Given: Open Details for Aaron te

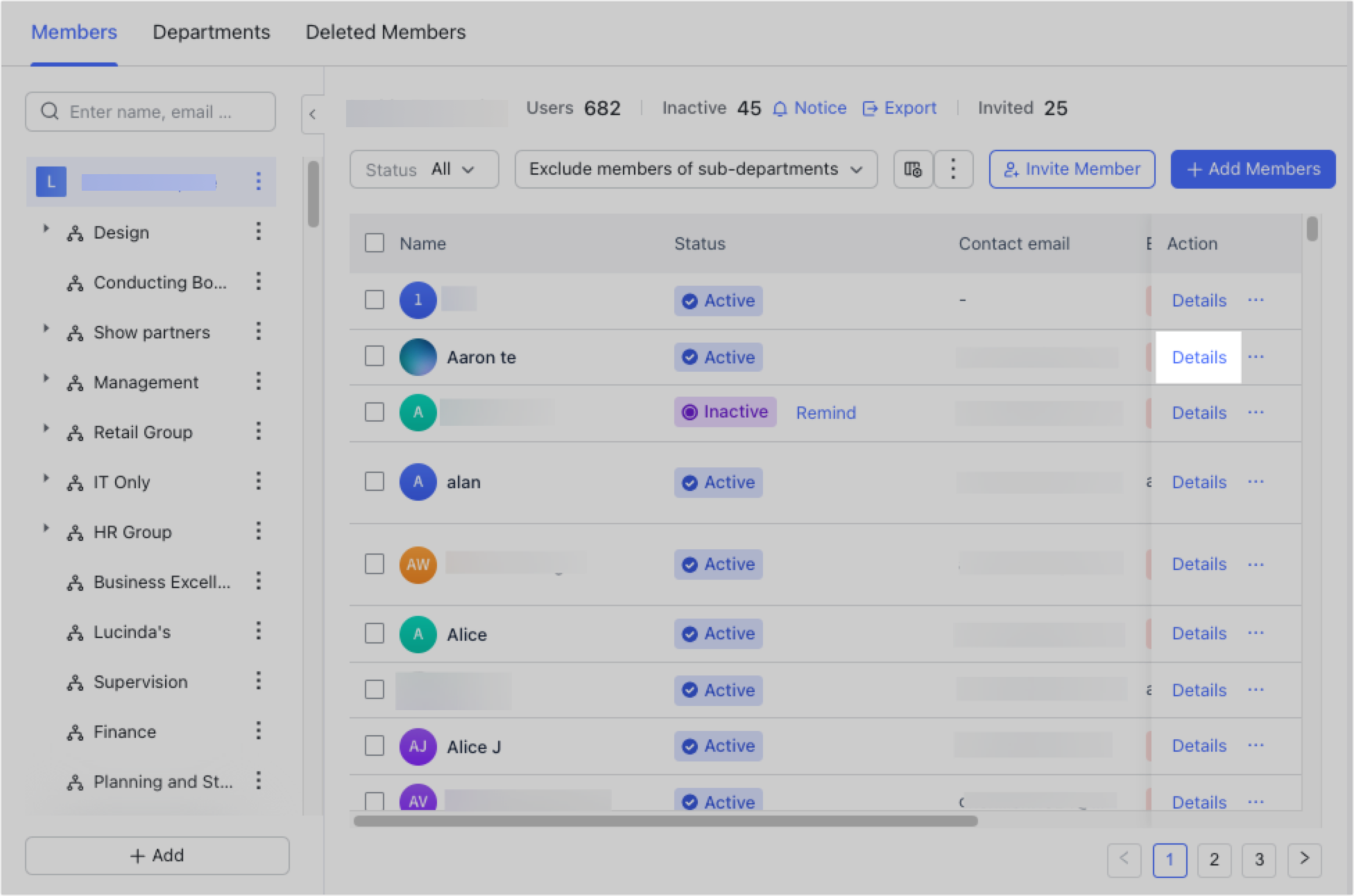Looking at the screenshot, I should 1199,357.
